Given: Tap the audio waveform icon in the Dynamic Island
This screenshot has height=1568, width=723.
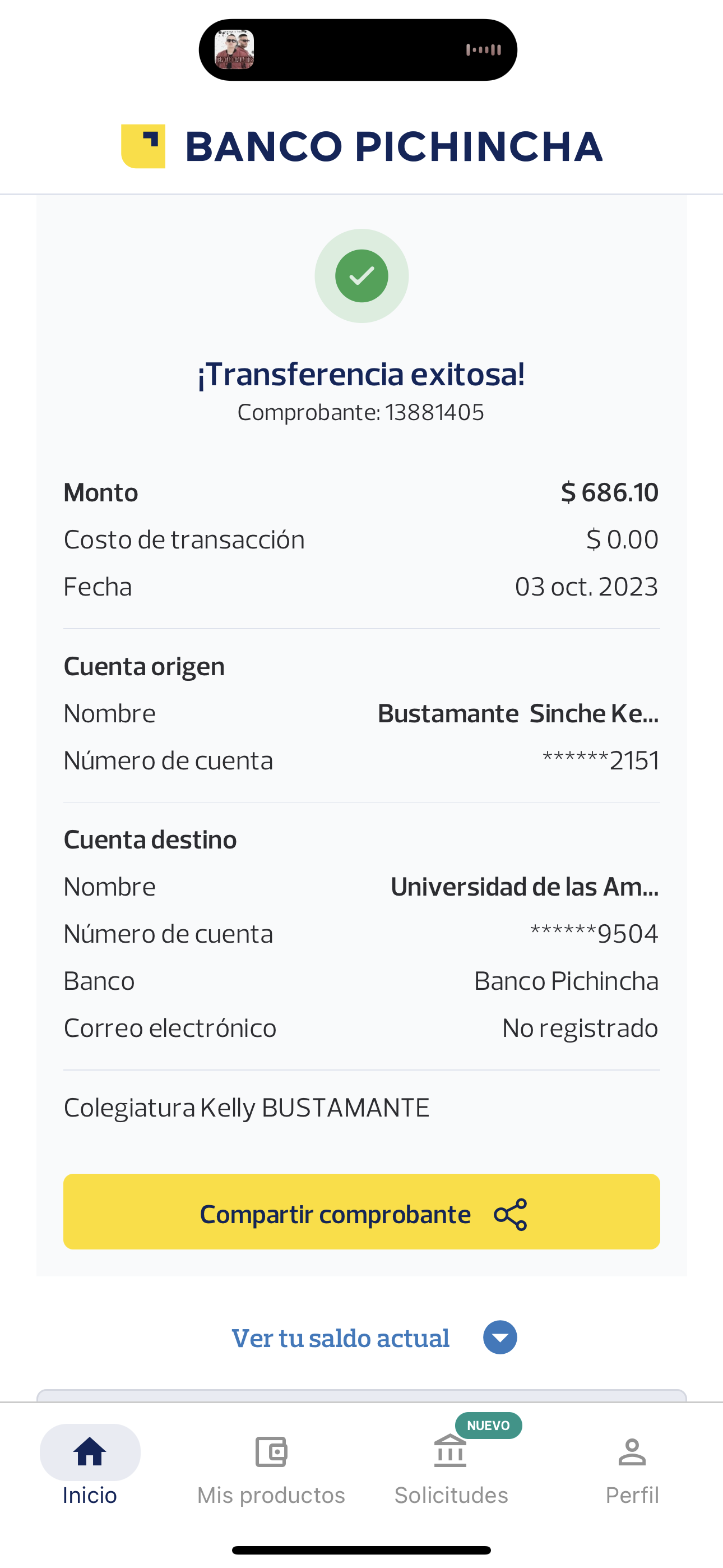Looking at the screenshot, I should pos(483,50).
